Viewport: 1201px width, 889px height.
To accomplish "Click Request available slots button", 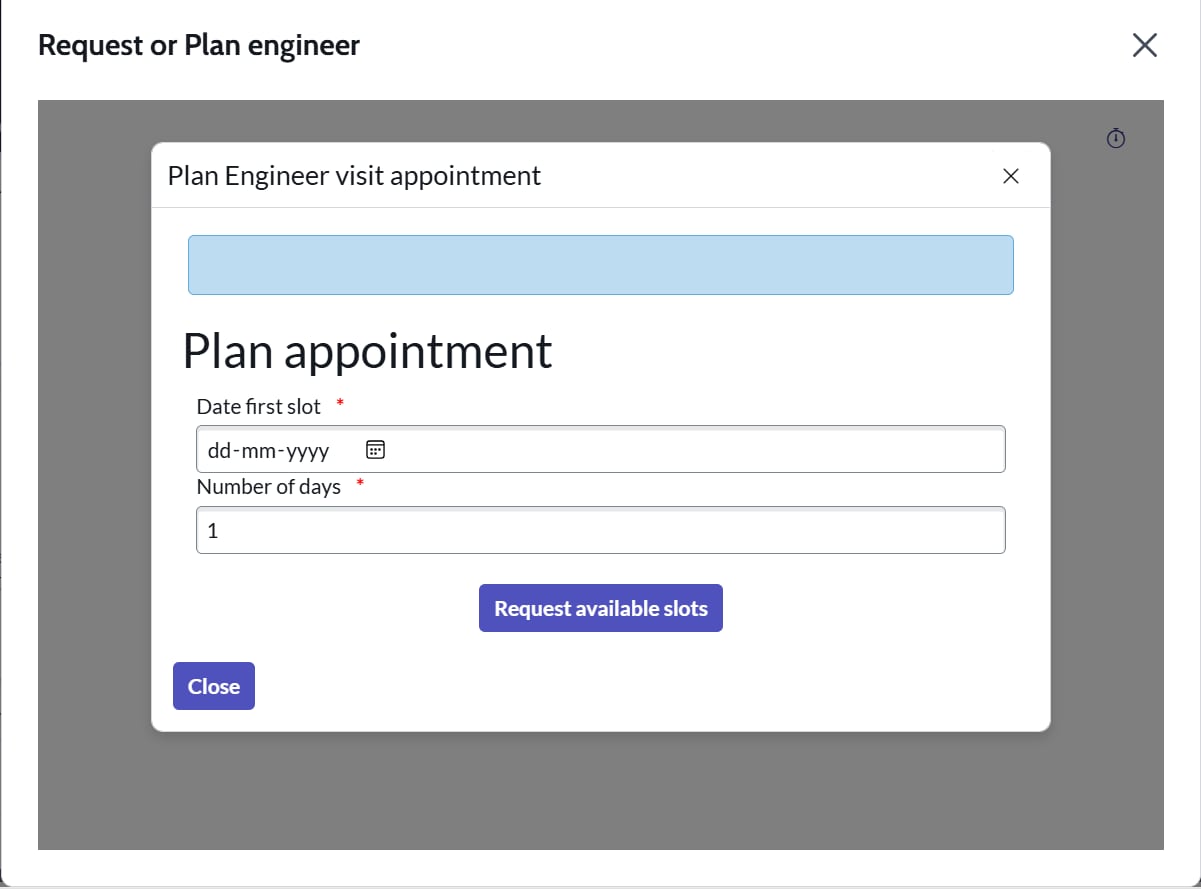I will pos(601,608).
